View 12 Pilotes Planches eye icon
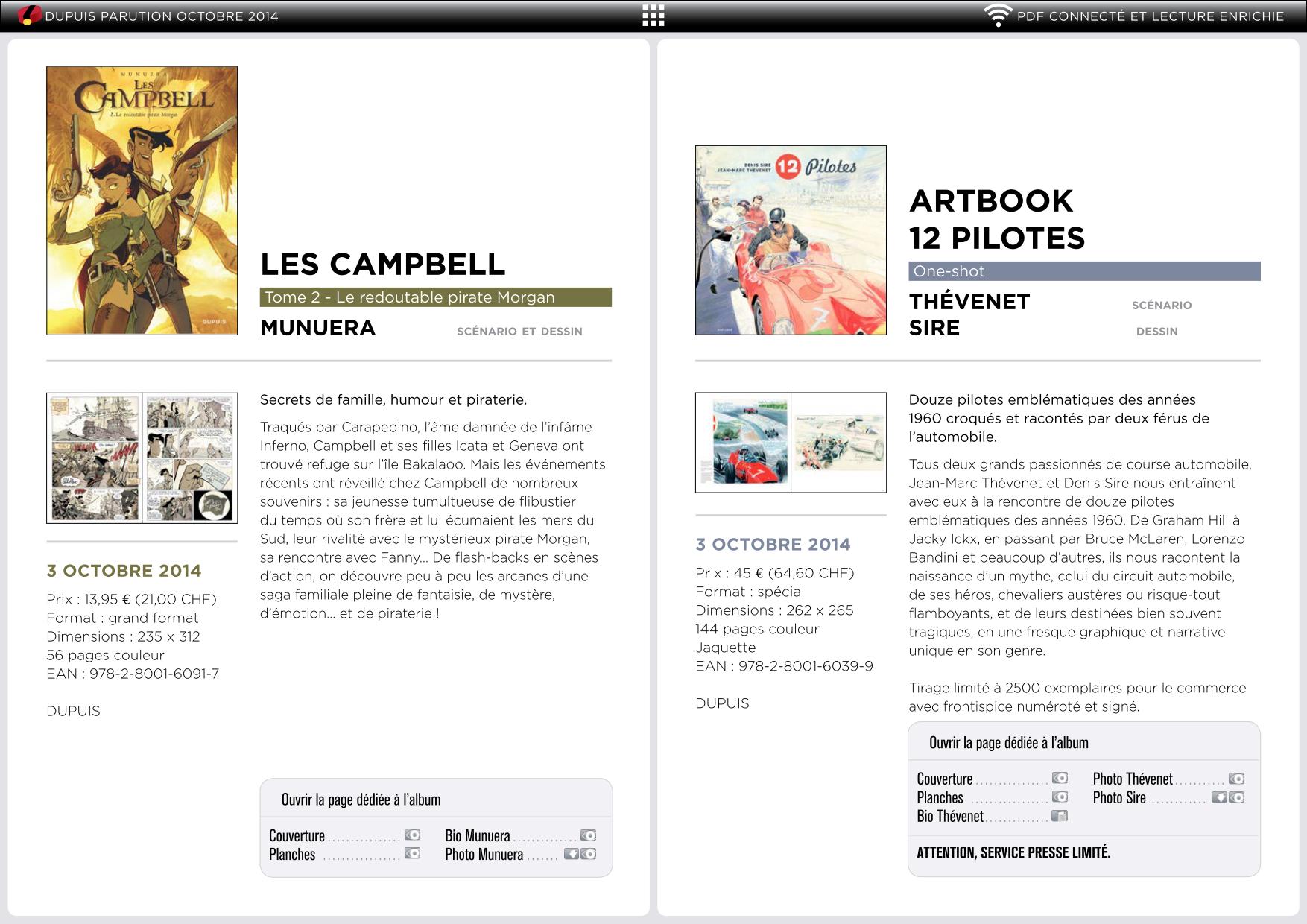 pos(1060,797)
